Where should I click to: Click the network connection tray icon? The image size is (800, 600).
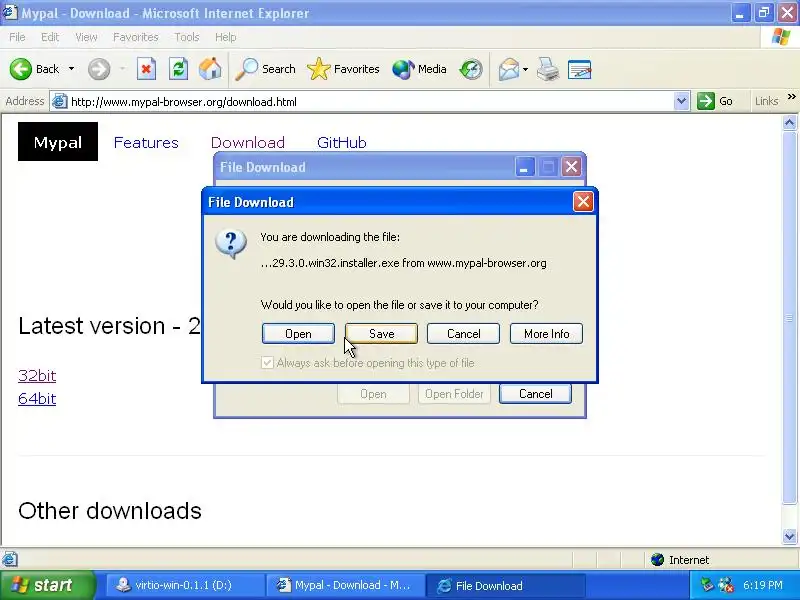pos(726,585)
